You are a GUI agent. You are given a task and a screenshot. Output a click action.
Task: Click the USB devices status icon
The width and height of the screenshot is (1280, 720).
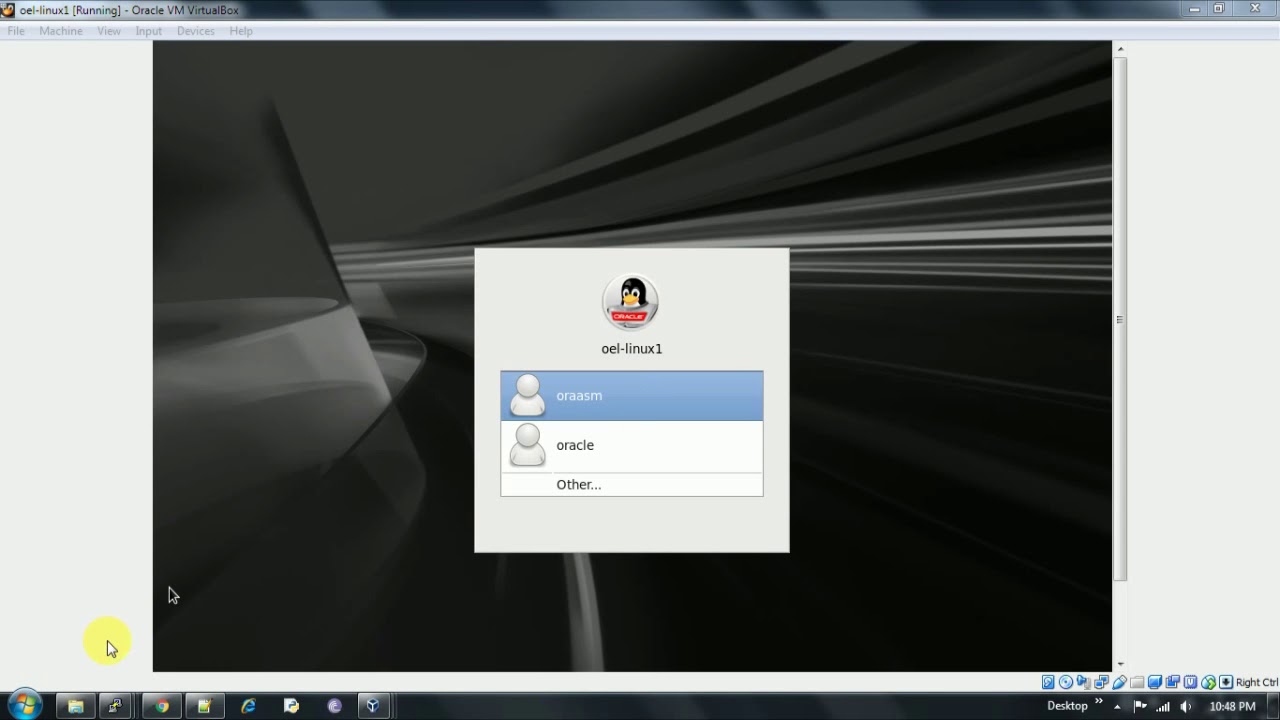[x=1119, y=682]
